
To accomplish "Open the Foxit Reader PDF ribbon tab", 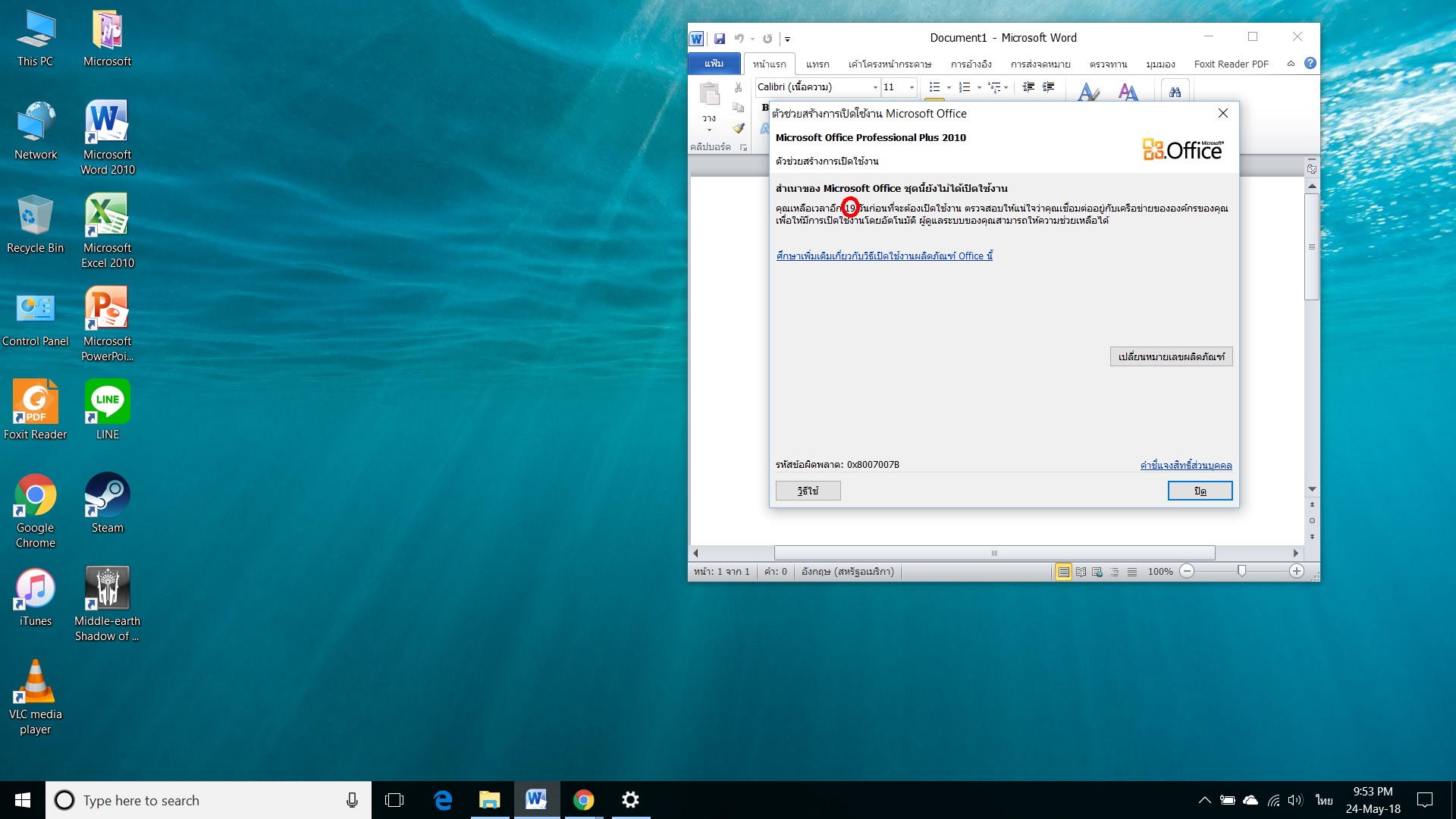I will point(1231,64).
